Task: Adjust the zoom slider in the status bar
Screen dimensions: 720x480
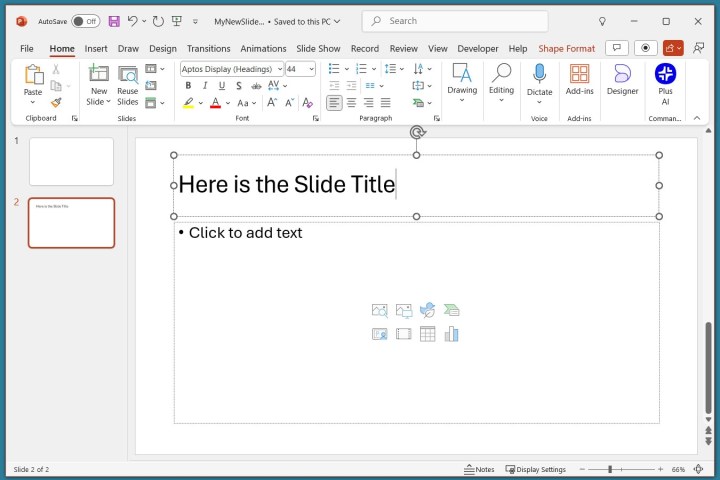Action: click(x=610, y=469)
